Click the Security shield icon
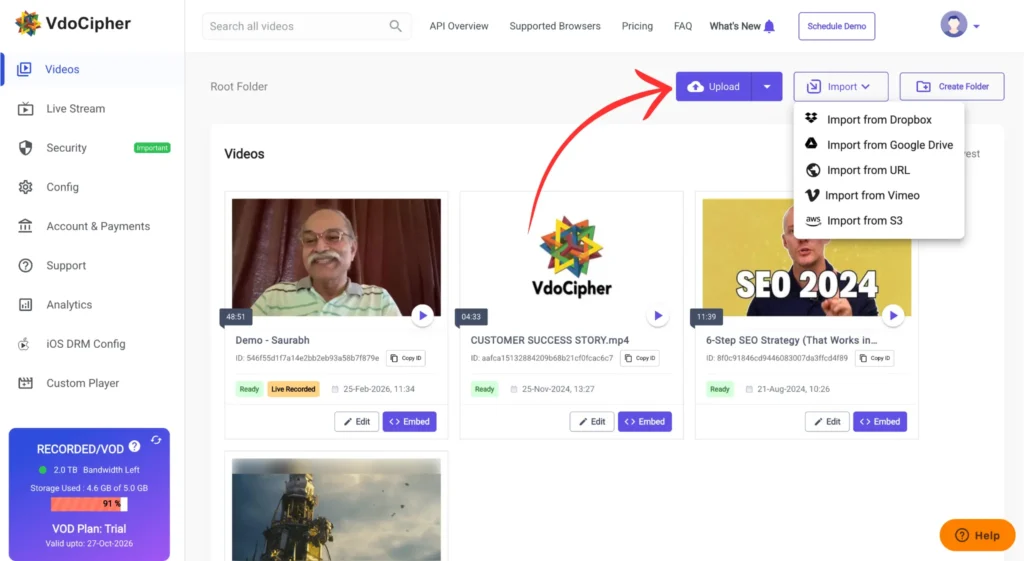1024x561 pixels. point(25,148)
